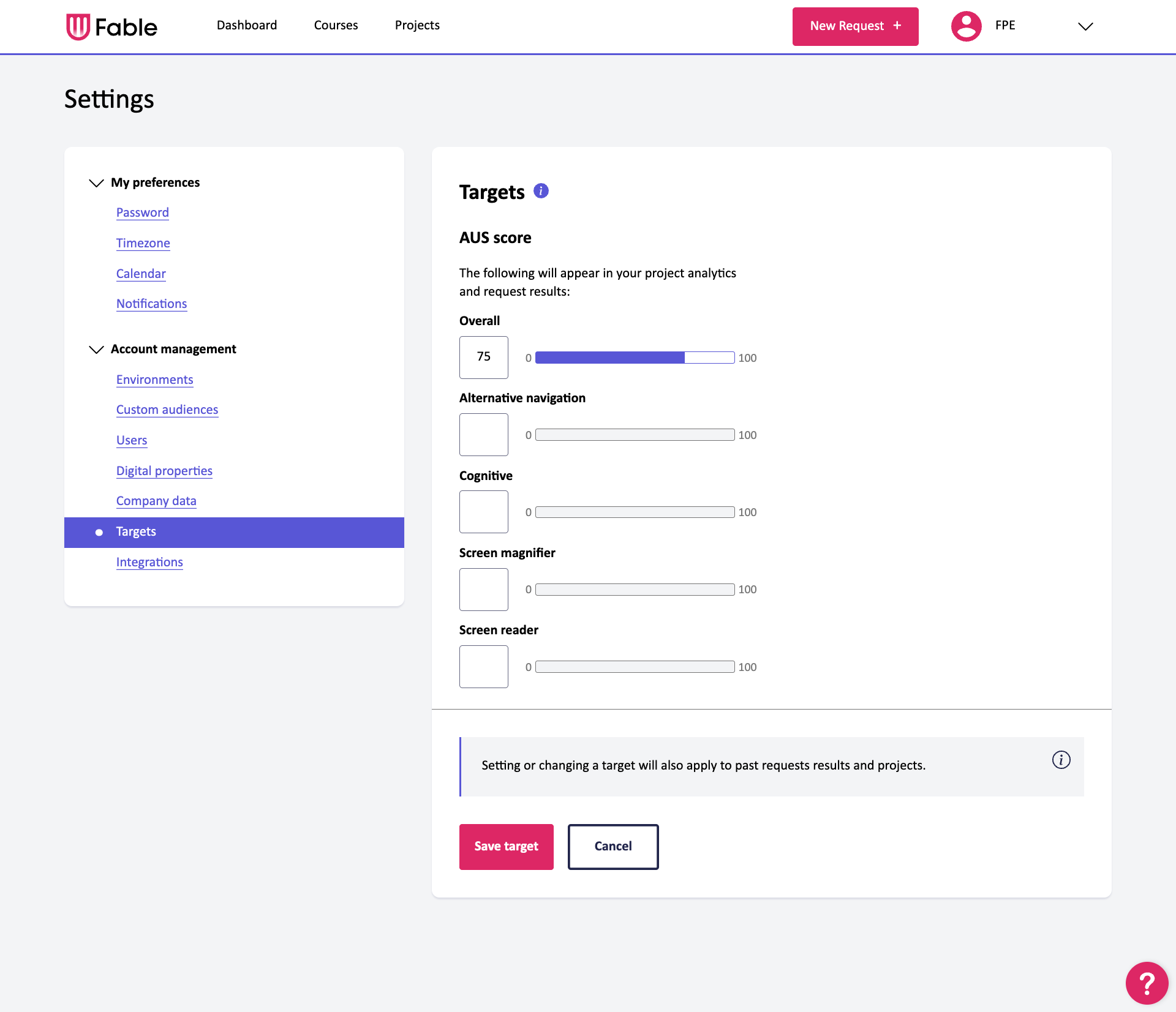Switch to the Dashboard tab
Image resolution: width=1176 pixels, height=1012 pixels.
point(246,25)
